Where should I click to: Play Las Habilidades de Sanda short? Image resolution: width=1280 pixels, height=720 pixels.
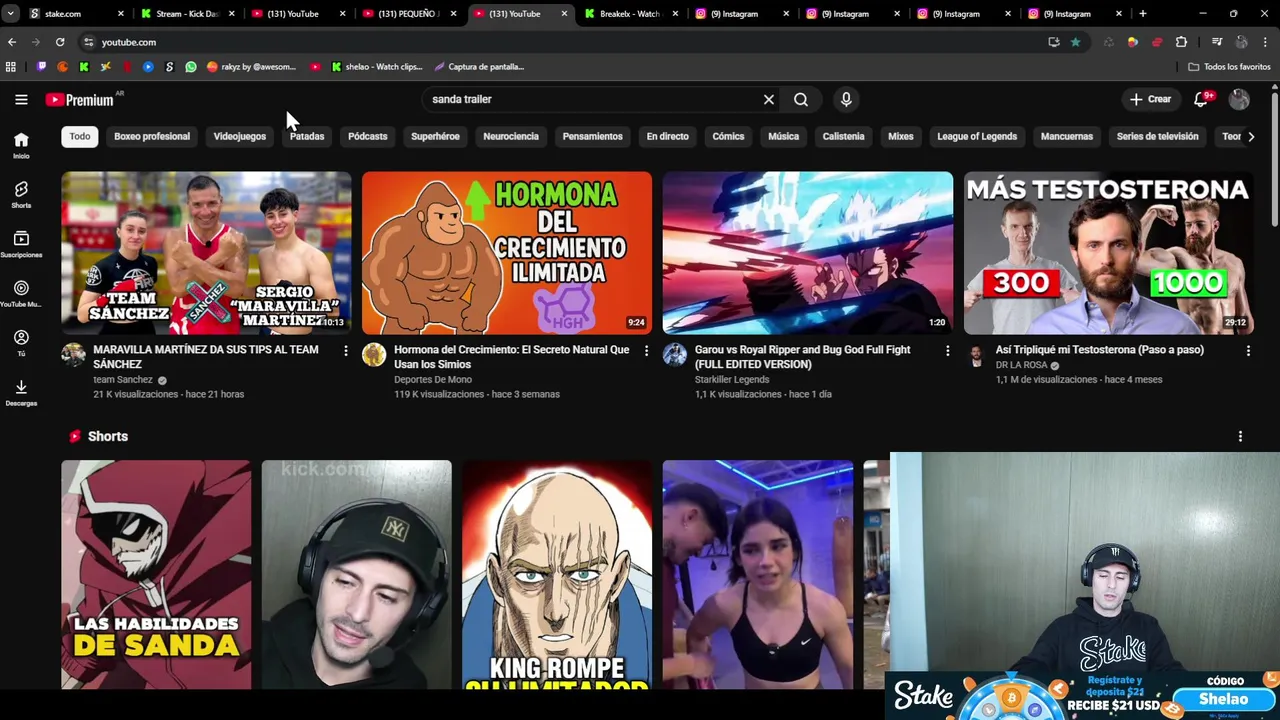156,575
